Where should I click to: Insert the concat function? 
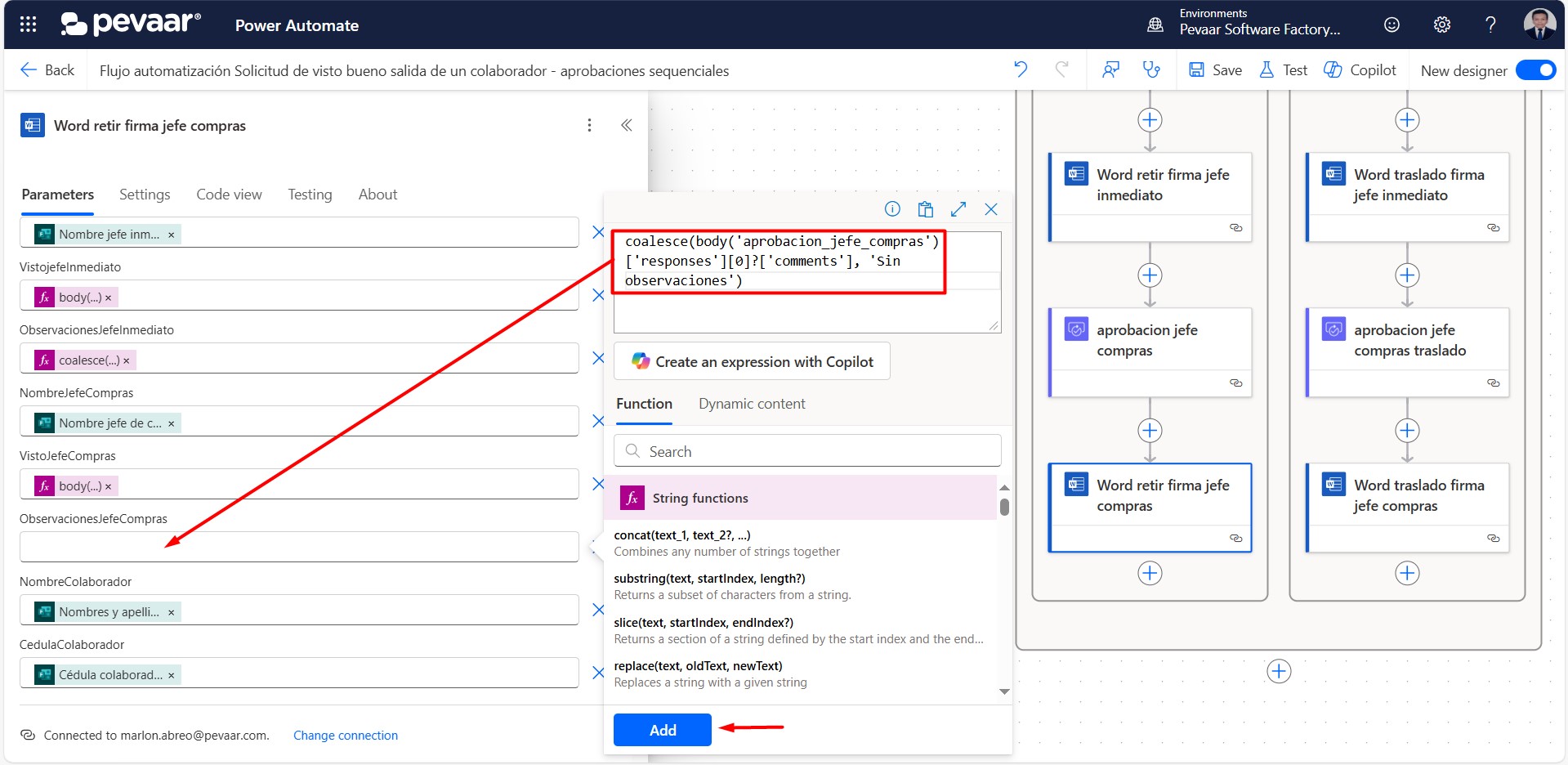[x=801, y=544]
